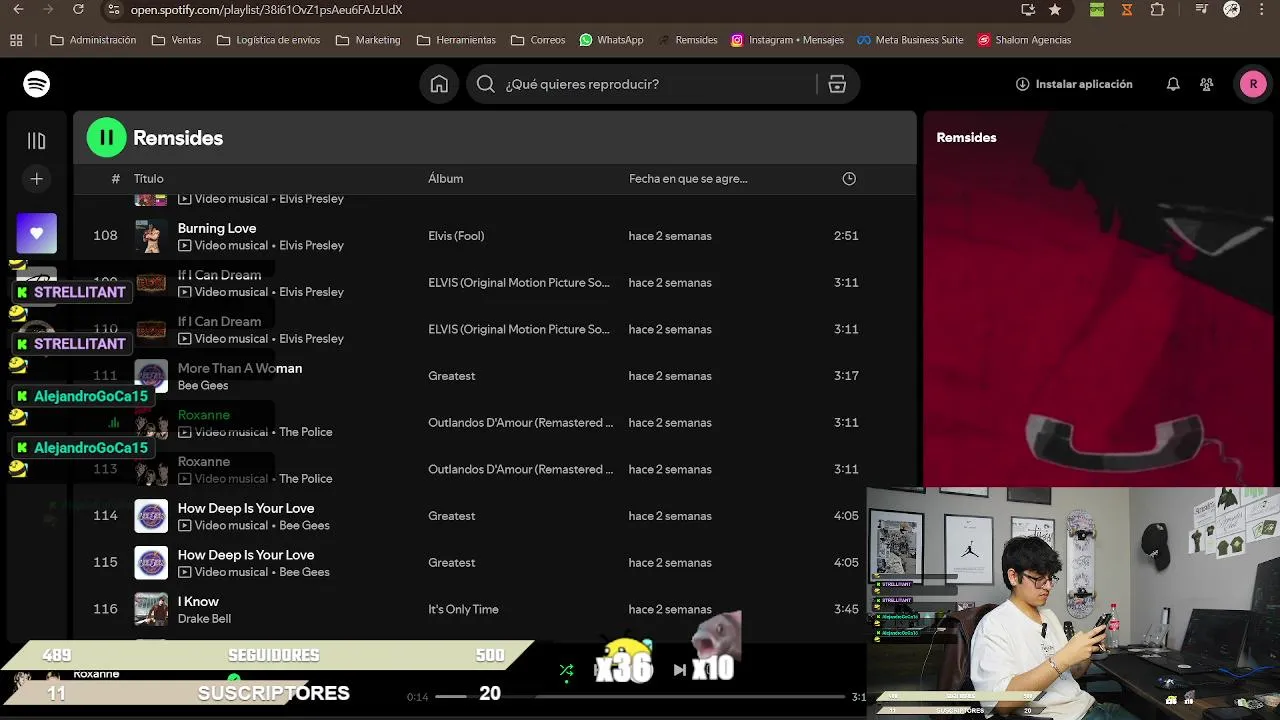Click the search magnifier icon

[x=486, y=84]
